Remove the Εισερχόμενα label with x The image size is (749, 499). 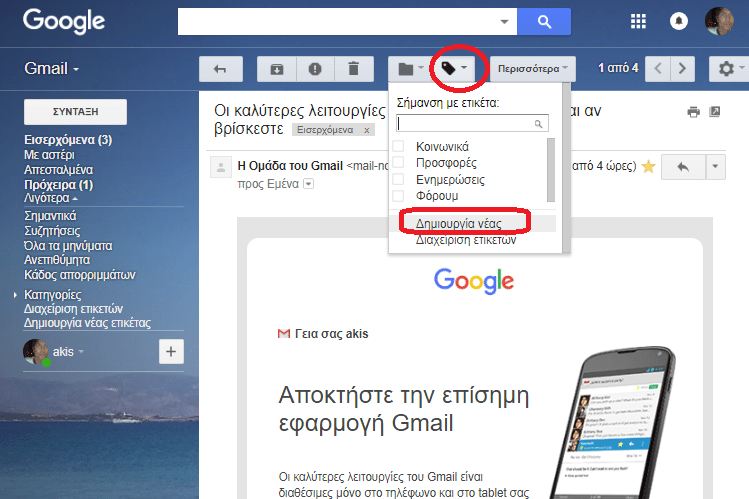[366, 130]
